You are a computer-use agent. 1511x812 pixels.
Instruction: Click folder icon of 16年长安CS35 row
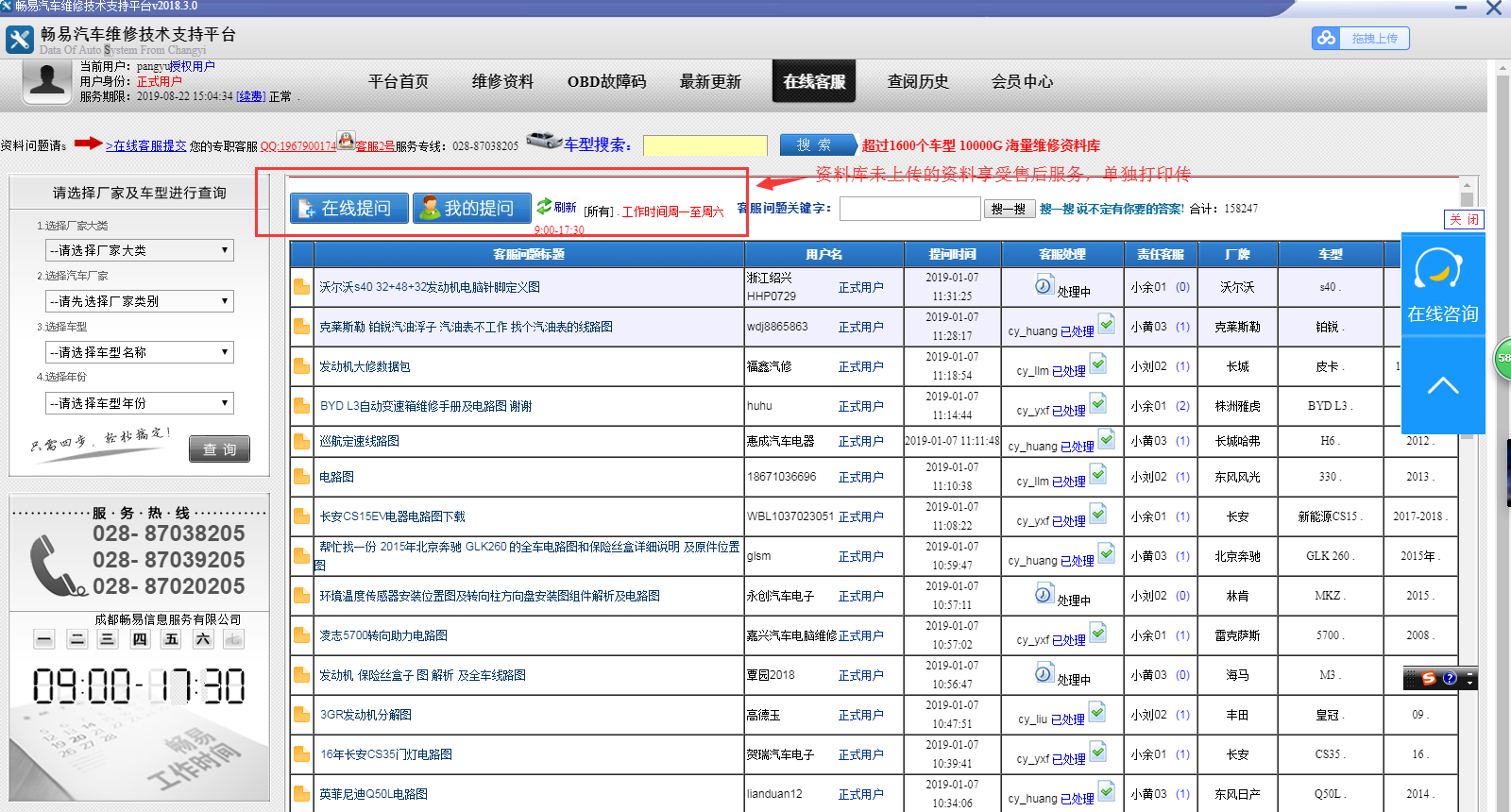point(301,754)
